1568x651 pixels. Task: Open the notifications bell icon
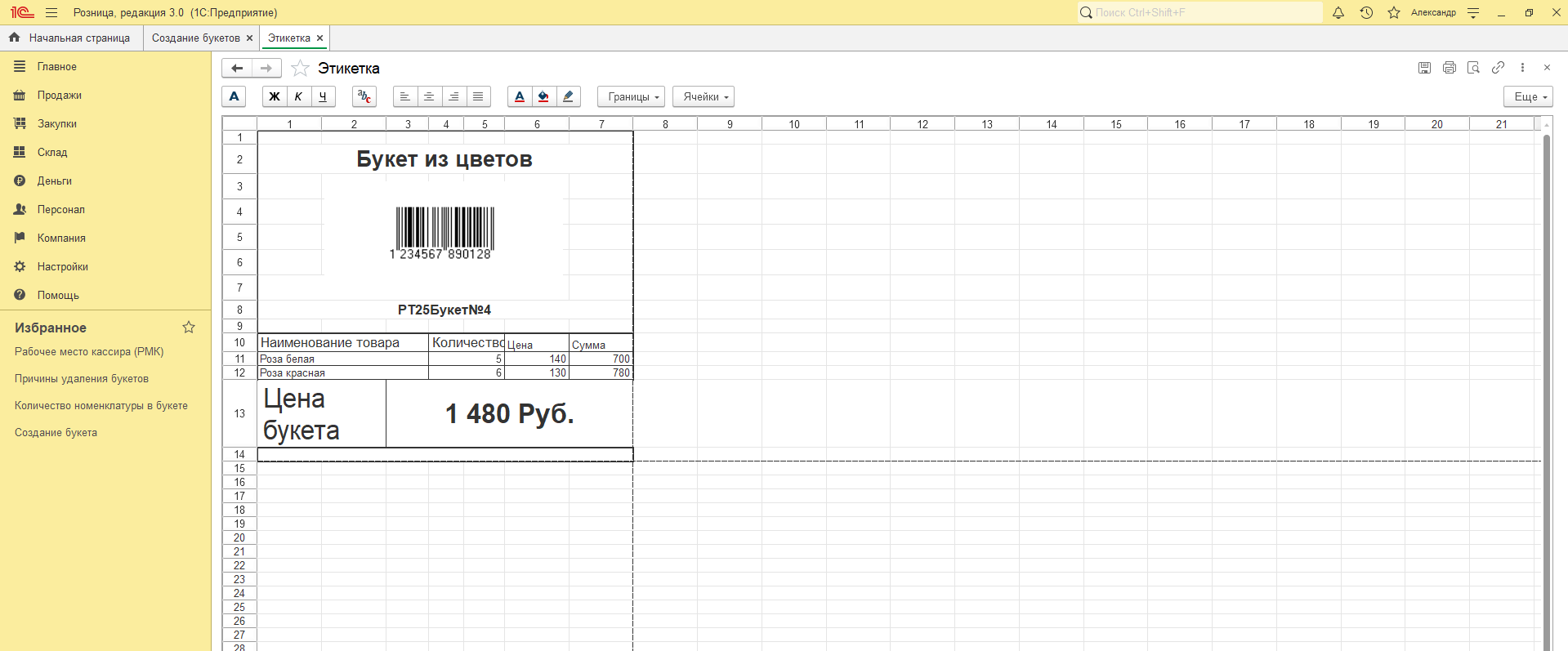pos(1338,13)
